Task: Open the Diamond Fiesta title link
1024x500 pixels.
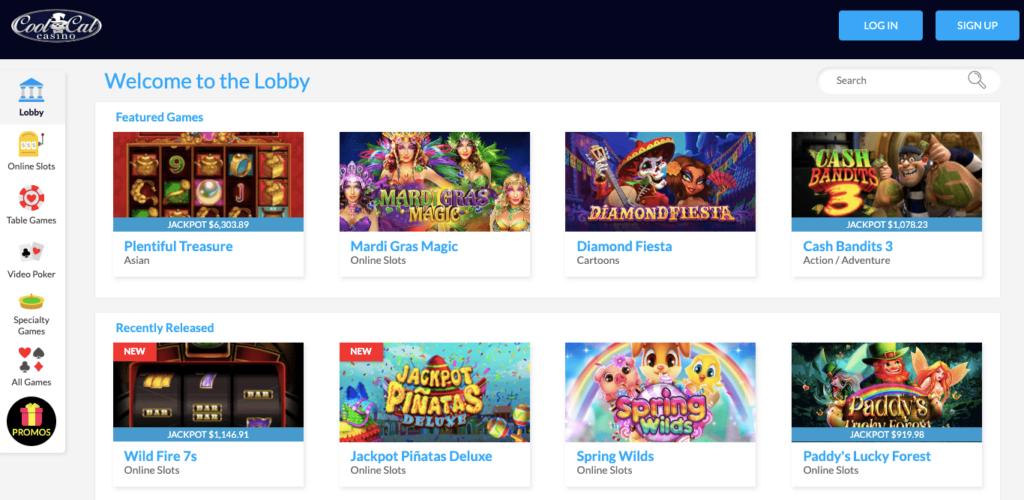Action: pos(624,247)
